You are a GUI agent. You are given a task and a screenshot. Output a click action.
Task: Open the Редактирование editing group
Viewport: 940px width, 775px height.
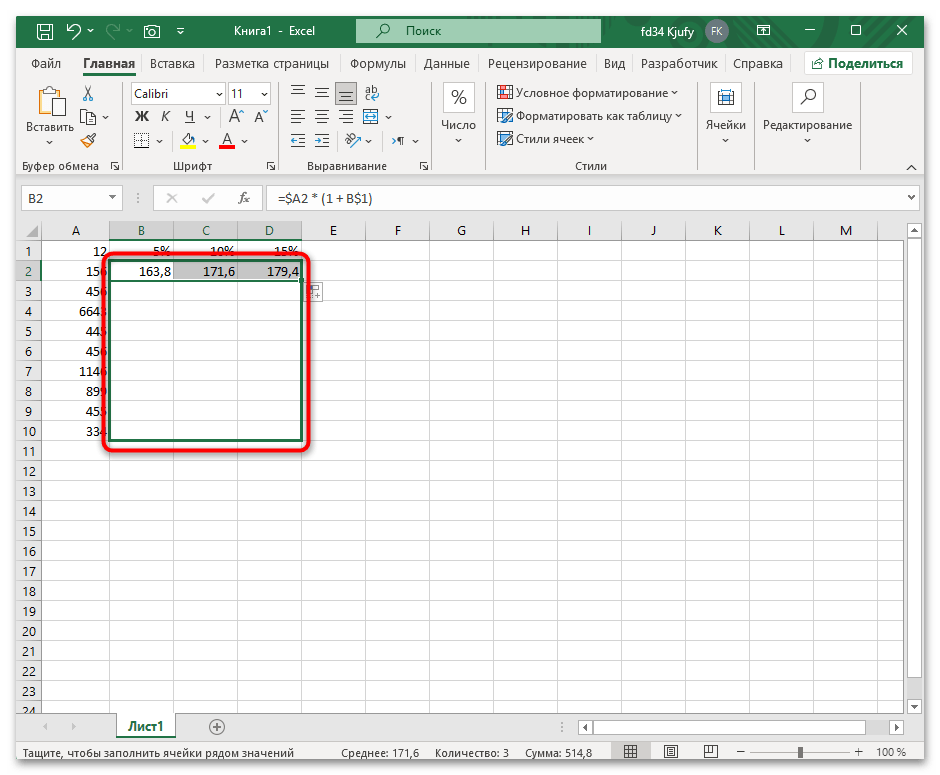[x=808, y=114]
